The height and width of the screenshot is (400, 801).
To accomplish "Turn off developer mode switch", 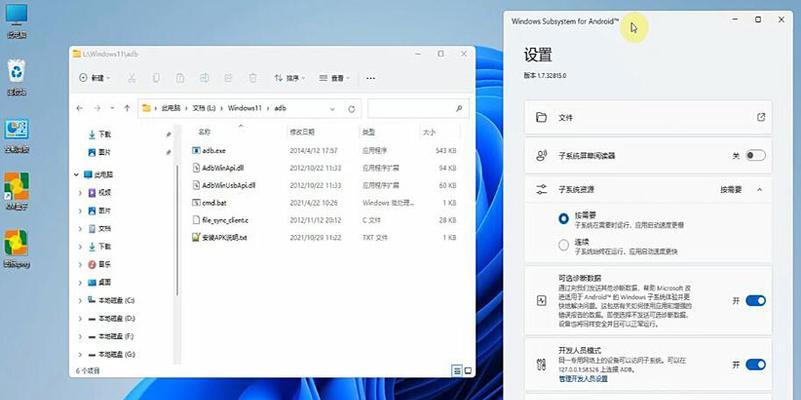I will [x=756, y=365].
